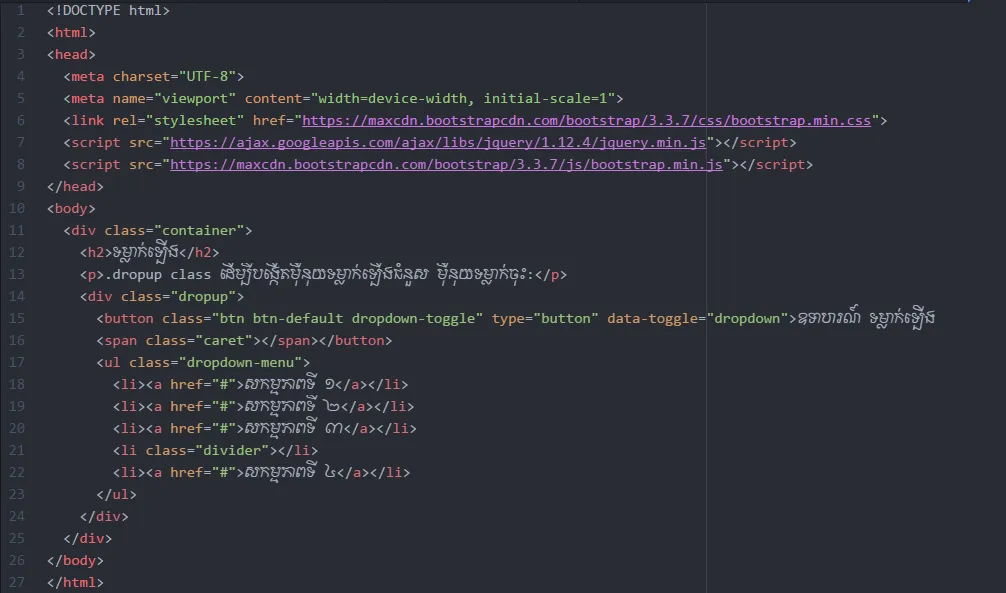Image resolution: width=1006 pixels, height=593 pixels.
Task: Click the "stylesheet" rel value
Action: point(195,121)
